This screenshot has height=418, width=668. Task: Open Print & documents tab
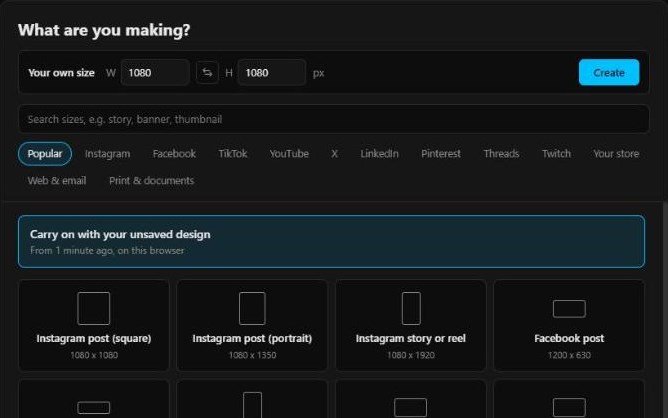151,181
